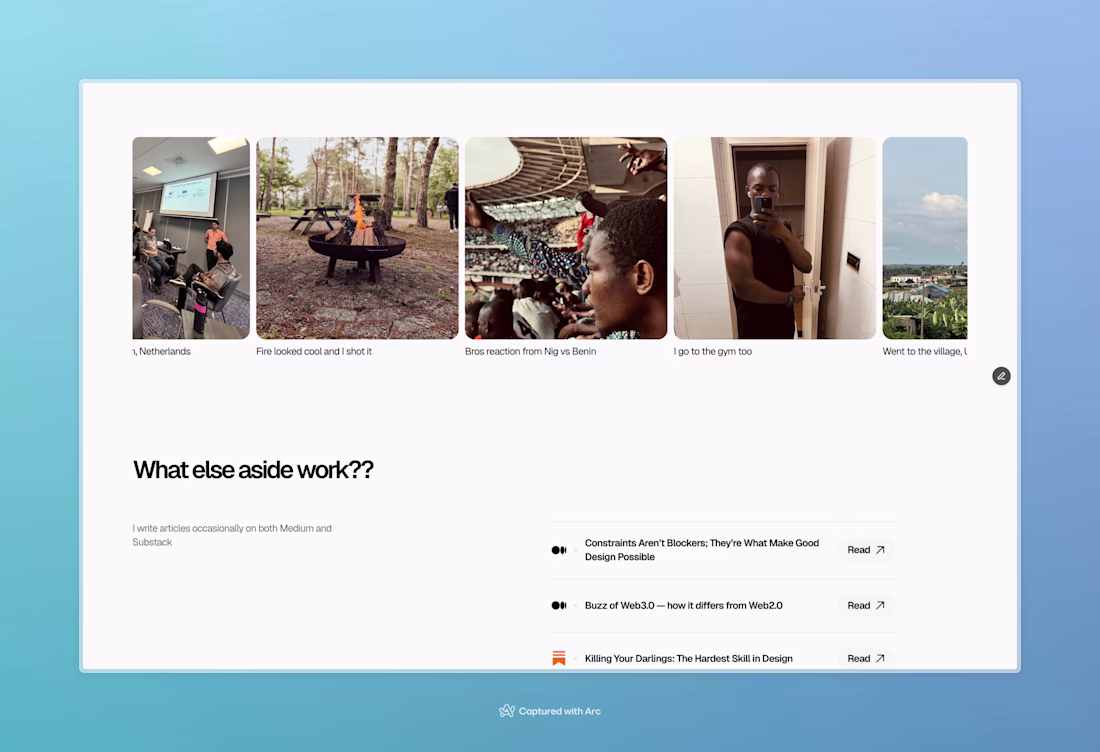Open the gym mirror selfie photo
The height and width of the screenshot is (752, 1100).
774,238
